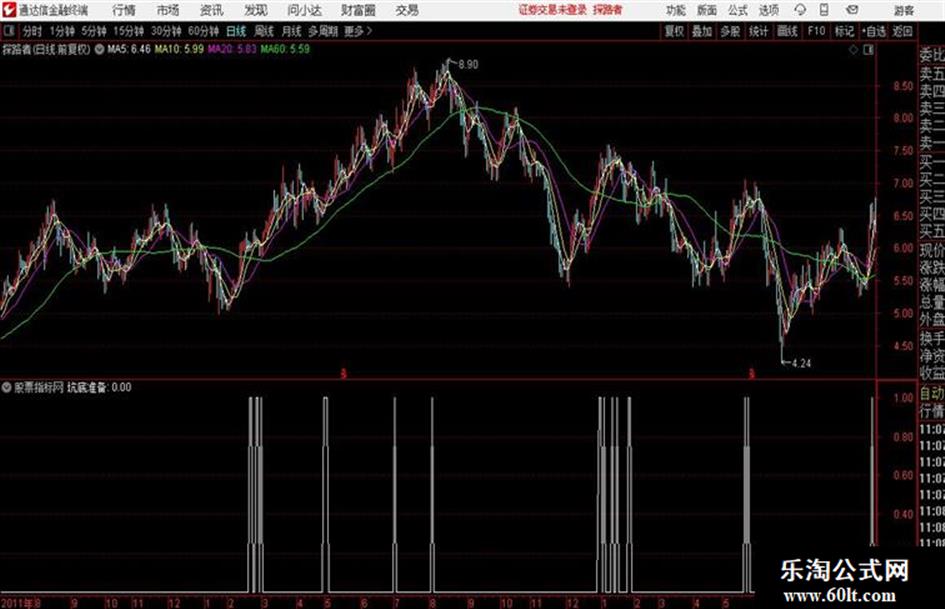Click the MA60: 5.59 indicator value
The image size is (945, 609).
[285, 49]
